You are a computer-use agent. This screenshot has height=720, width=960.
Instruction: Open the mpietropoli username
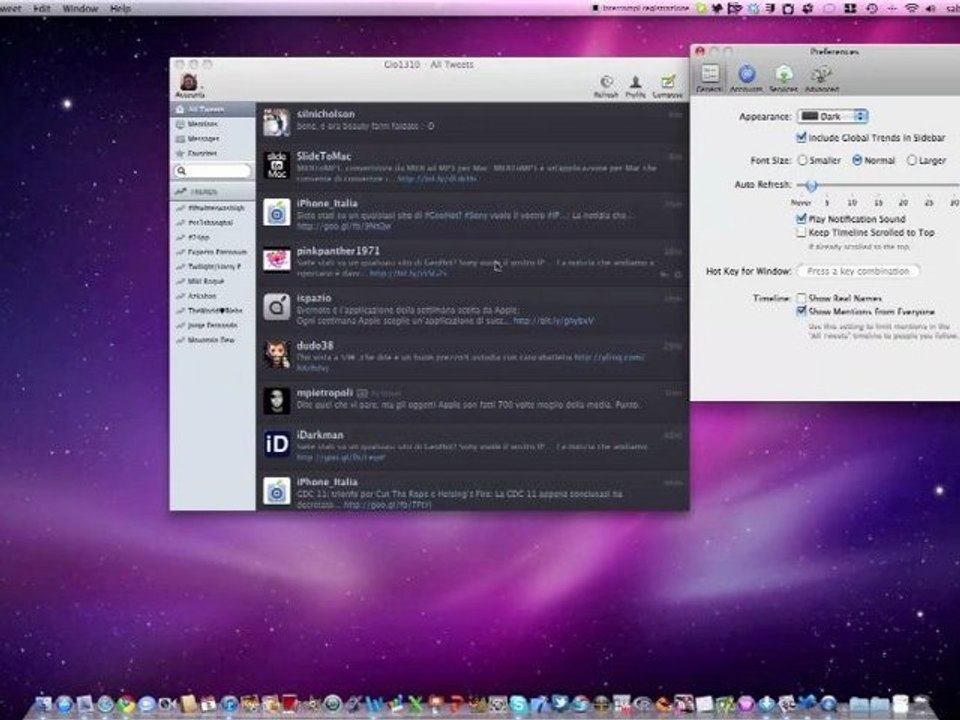click(324, 392)
